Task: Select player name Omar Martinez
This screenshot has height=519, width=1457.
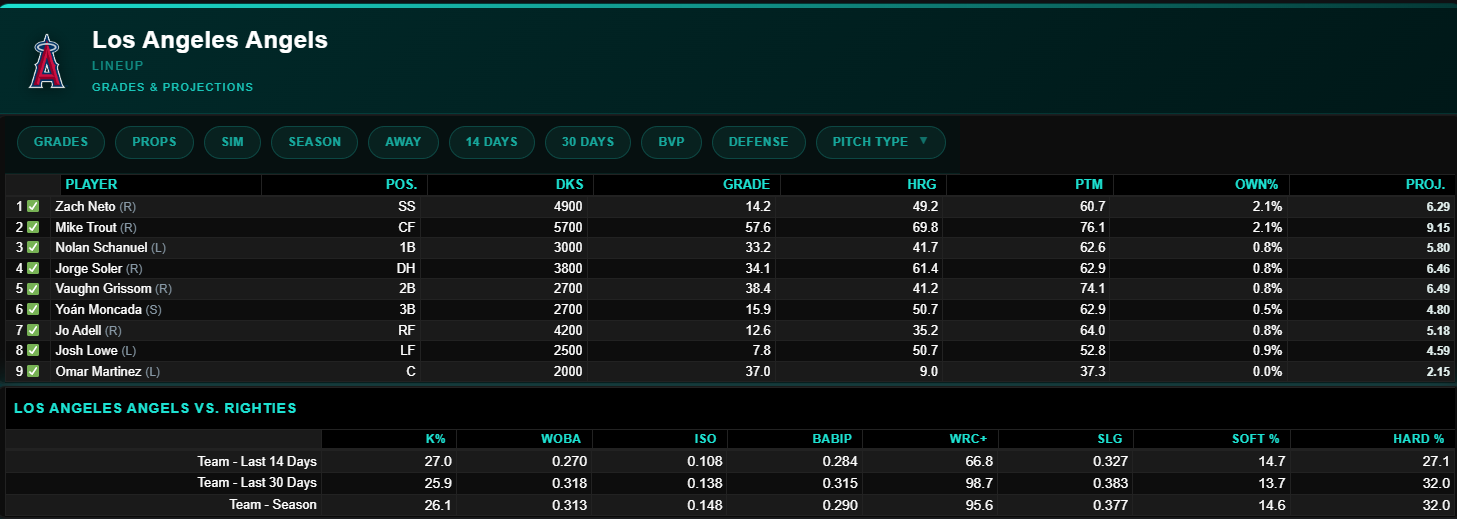Action: click(x=98, y=372)
